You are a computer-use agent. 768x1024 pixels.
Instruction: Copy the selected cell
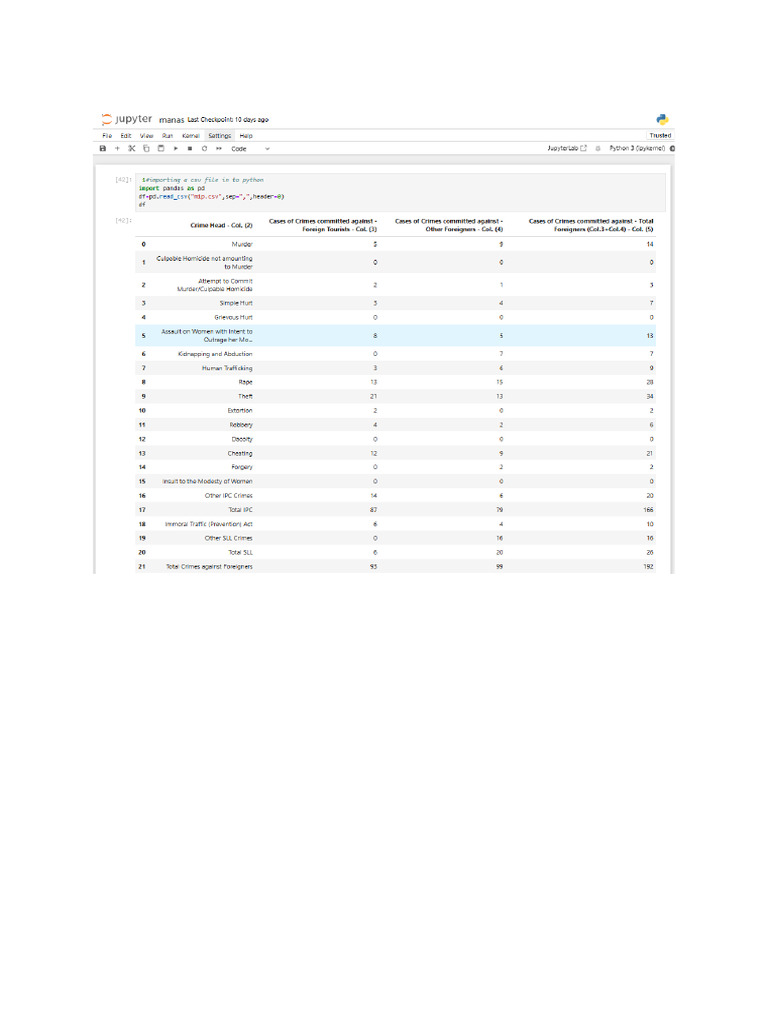146,149
